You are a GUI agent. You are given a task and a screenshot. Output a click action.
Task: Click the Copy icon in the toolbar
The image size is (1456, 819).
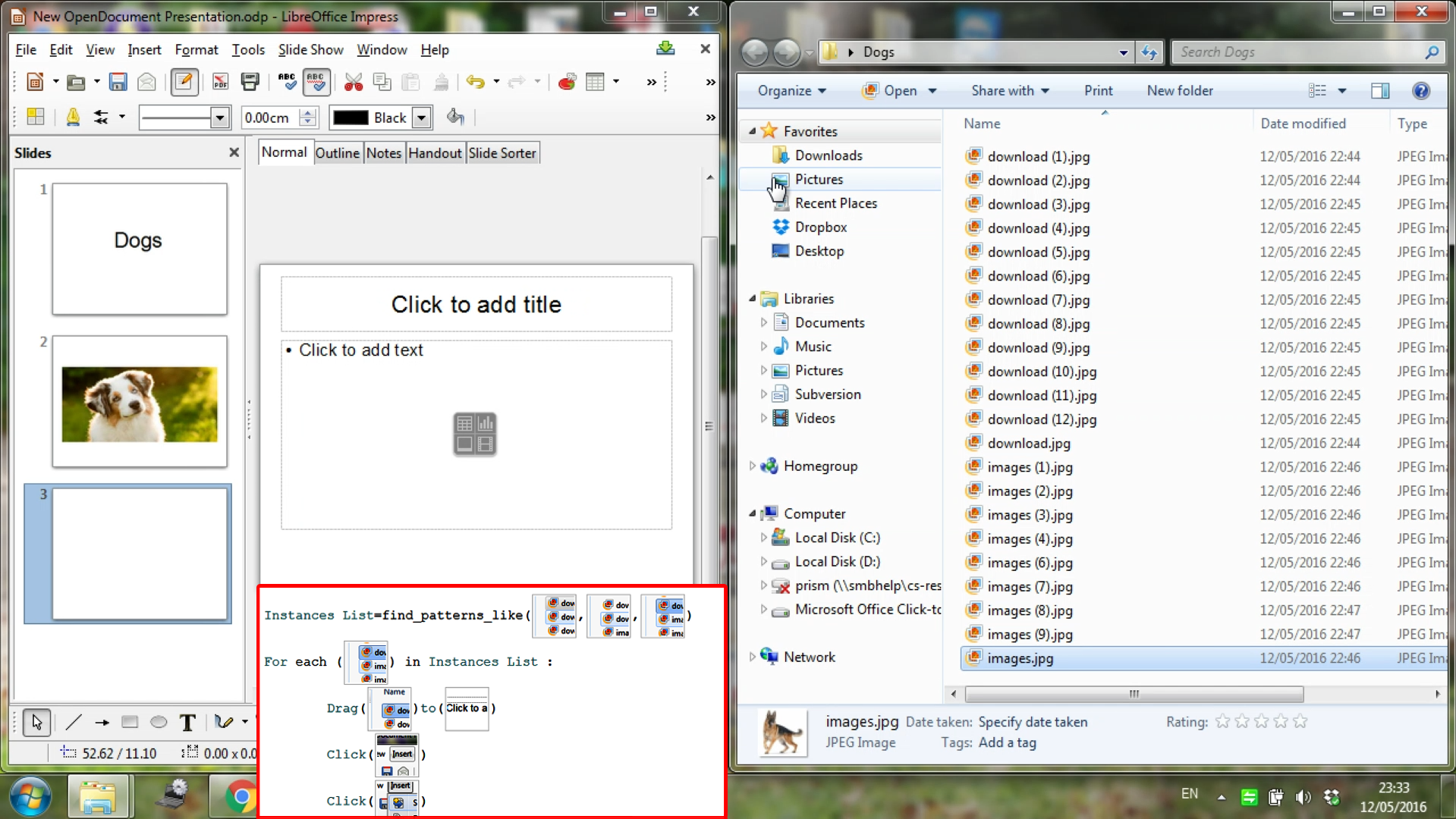382,82
